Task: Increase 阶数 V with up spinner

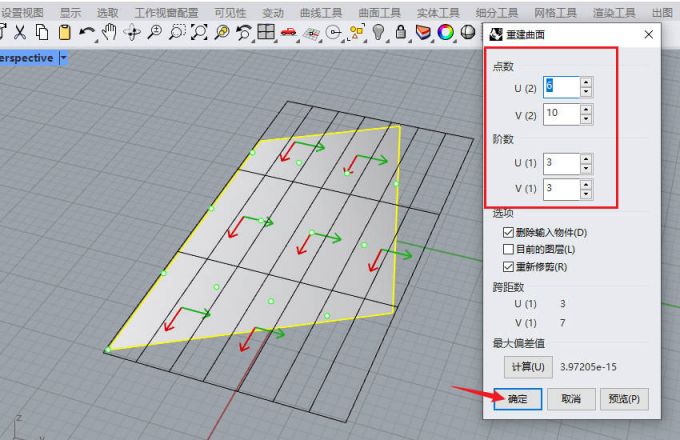Action: [x=586, y=185]
